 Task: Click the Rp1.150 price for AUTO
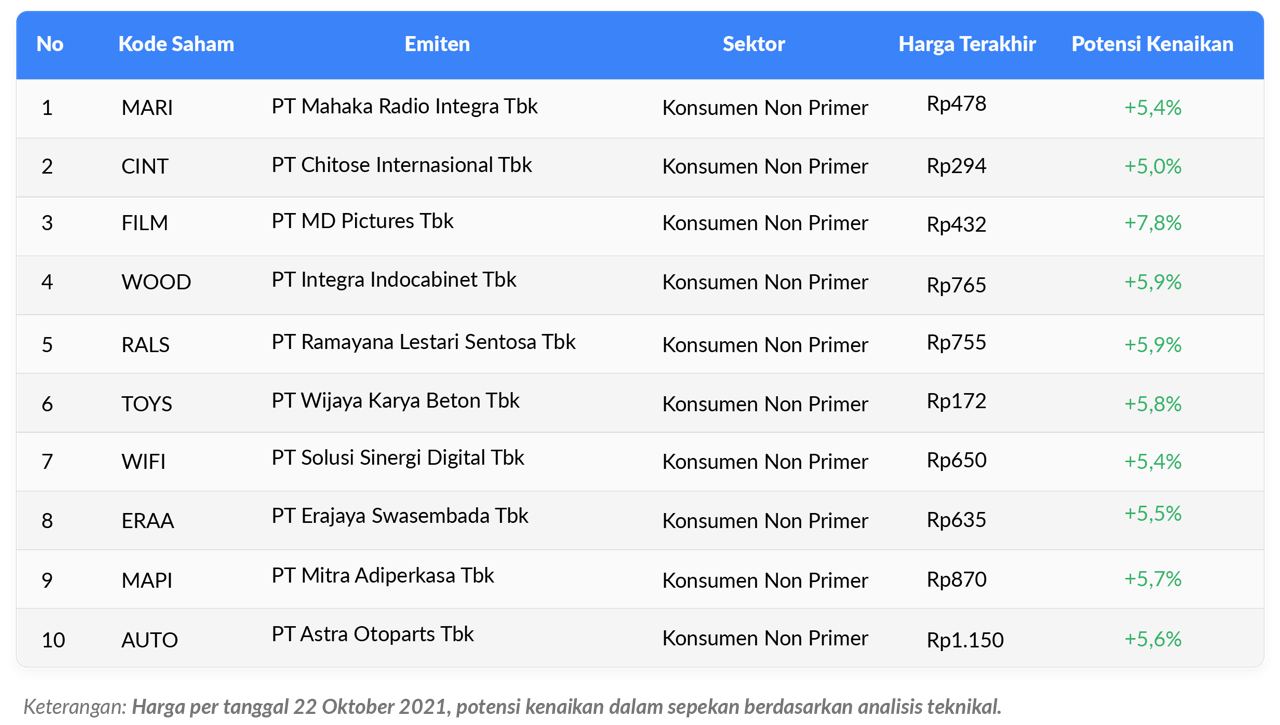click(x=965, y=640)
